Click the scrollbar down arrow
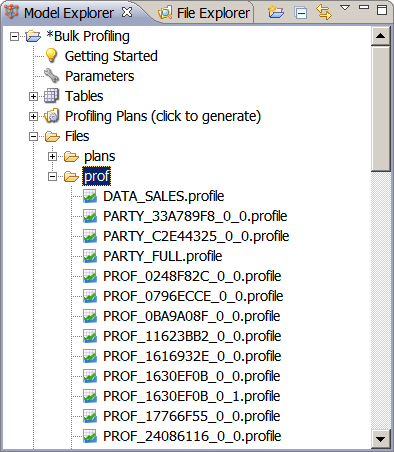Viewport: 394px width, 452px height. coord(380,438)
